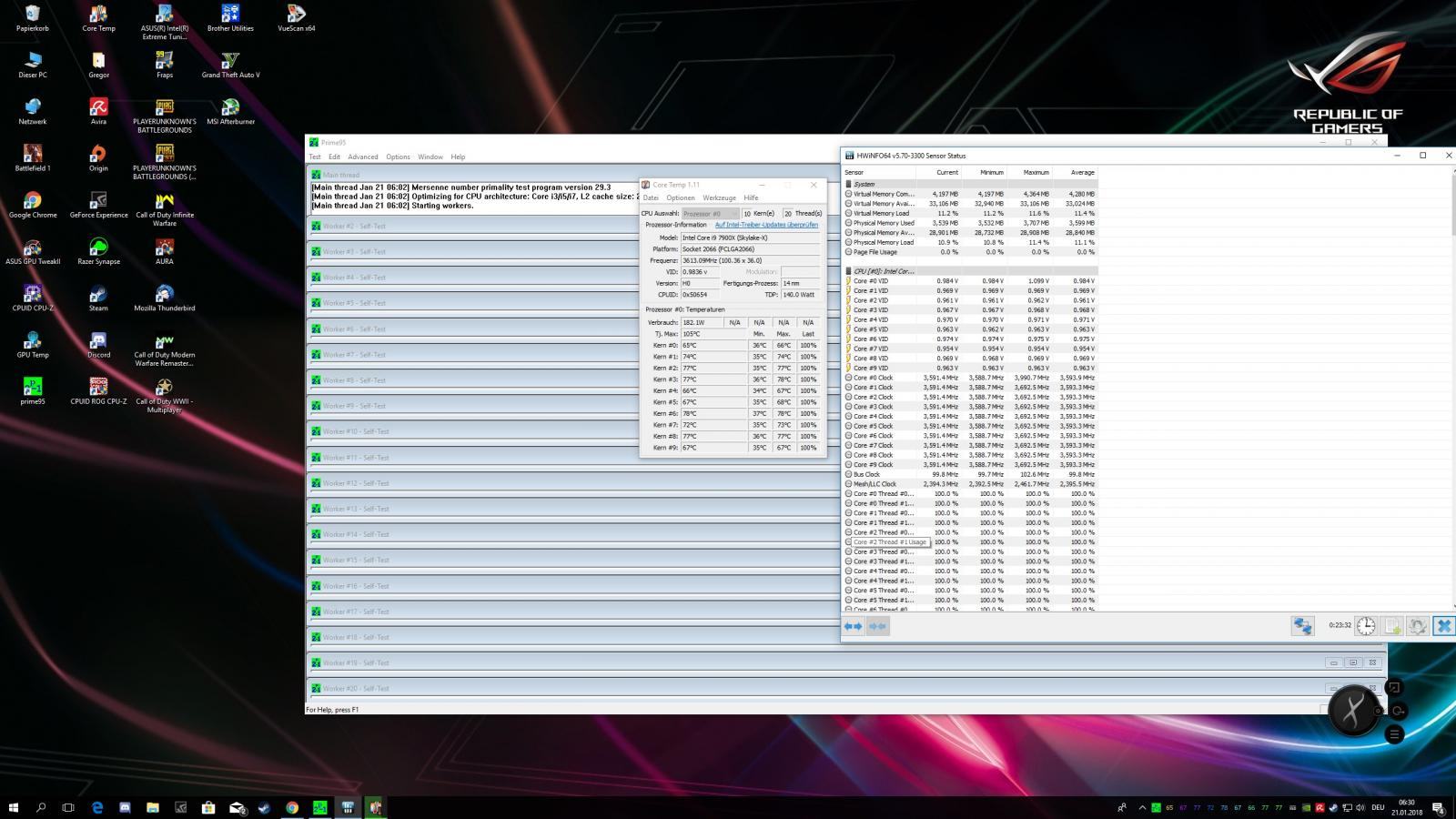Click the HWiNFO expand layout arrows icon

(x=854, y=626)
